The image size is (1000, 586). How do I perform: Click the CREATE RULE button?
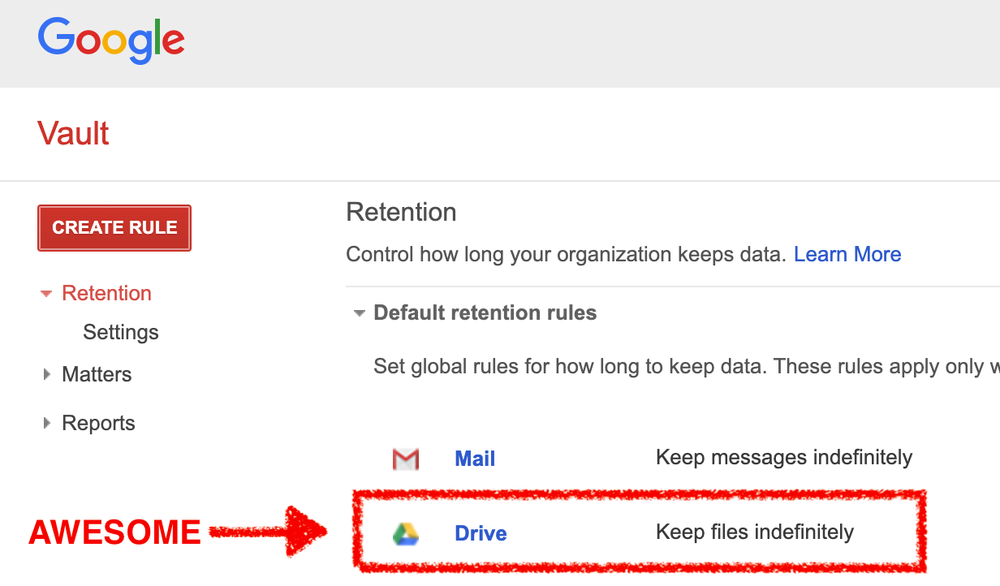tap(114, 228)
